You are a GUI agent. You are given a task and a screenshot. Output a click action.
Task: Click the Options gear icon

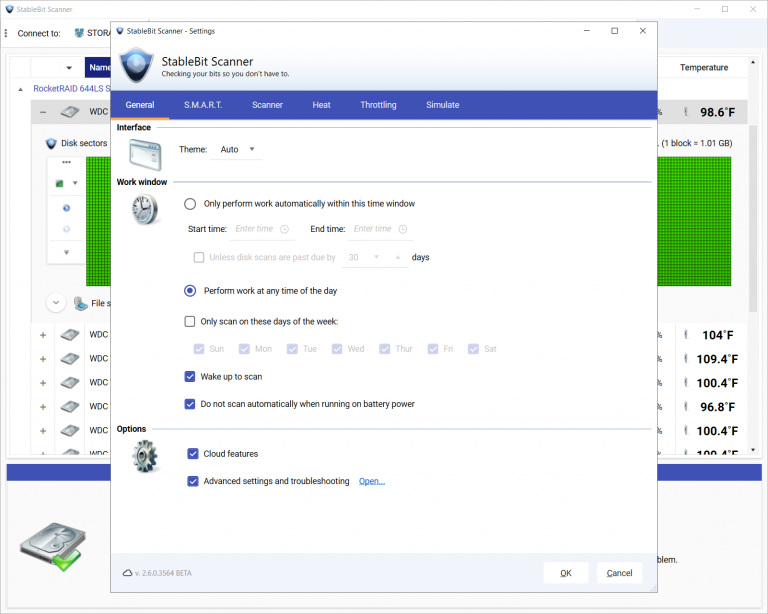144,456
